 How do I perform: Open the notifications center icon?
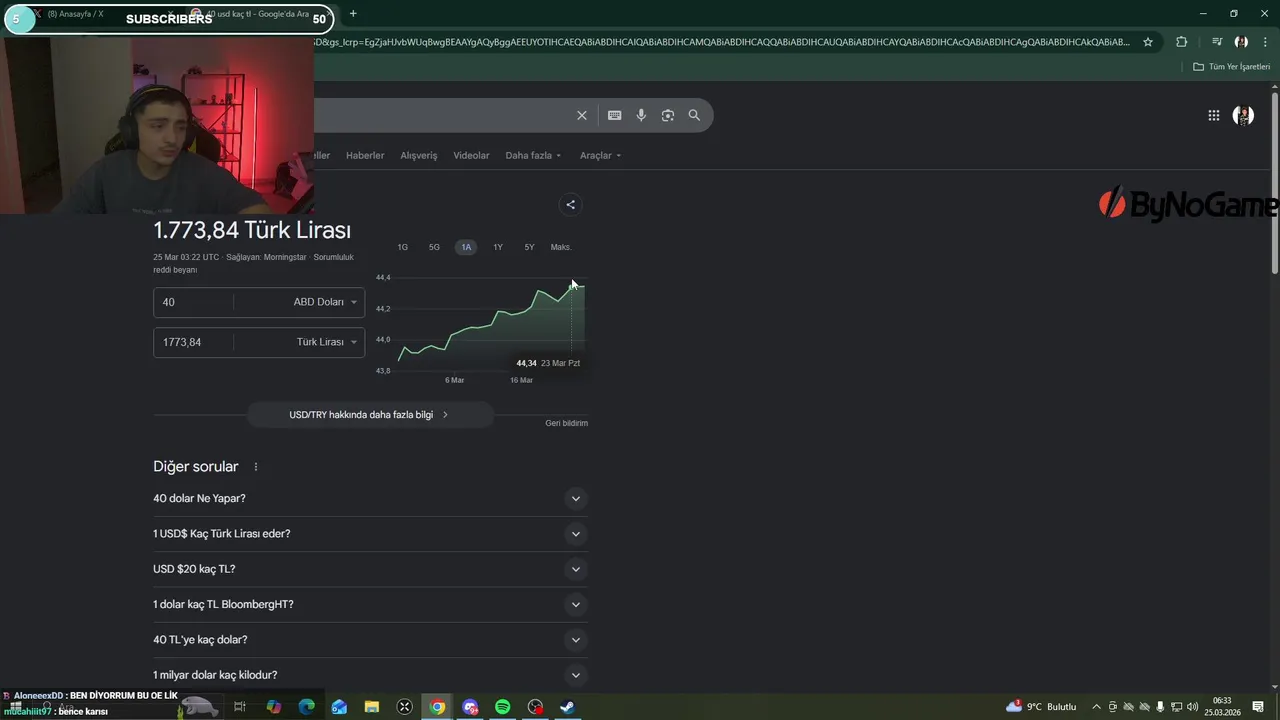pos(1258,707)
